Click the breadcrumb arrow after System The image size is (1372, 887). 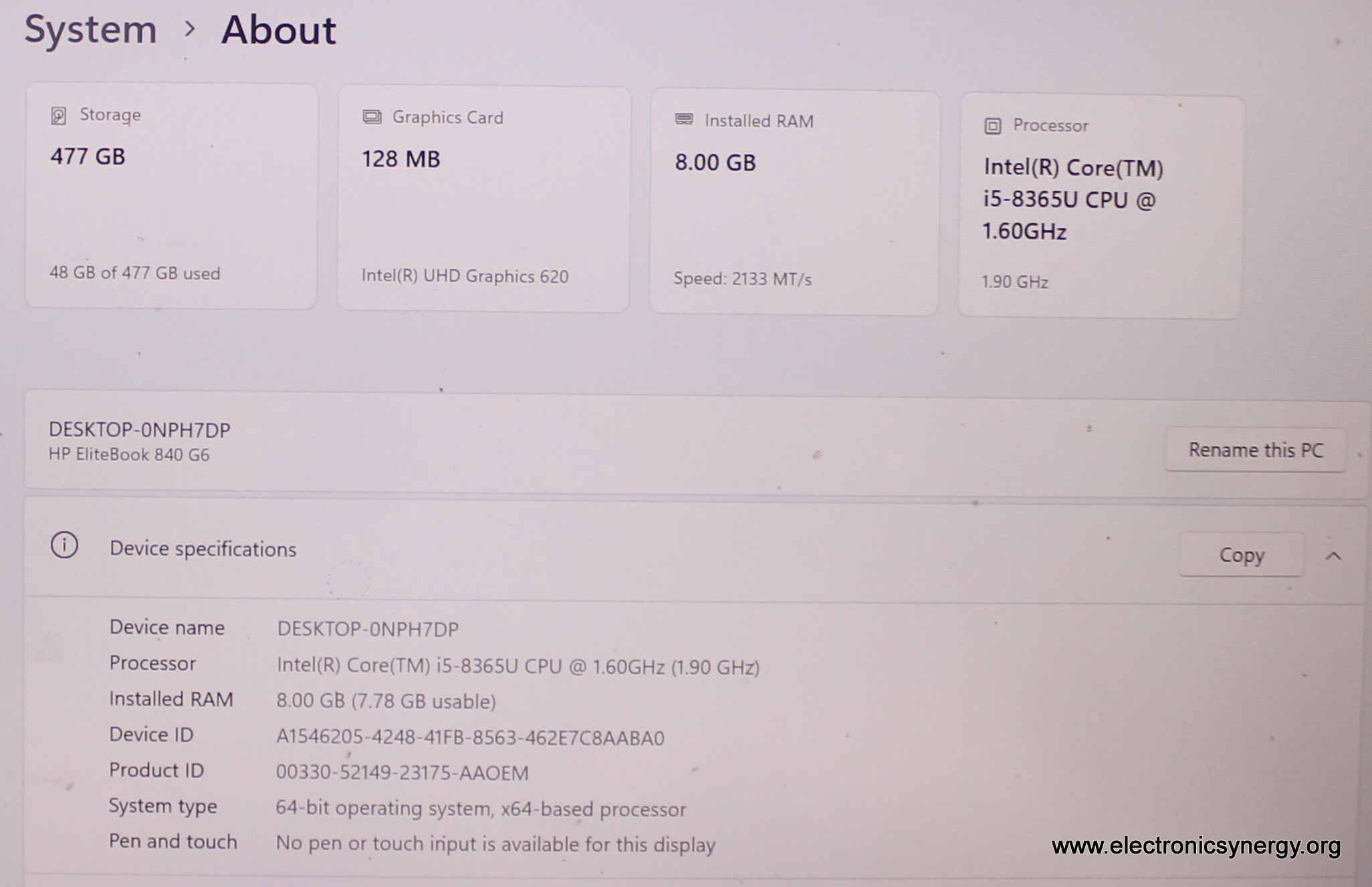coord(190,29)
